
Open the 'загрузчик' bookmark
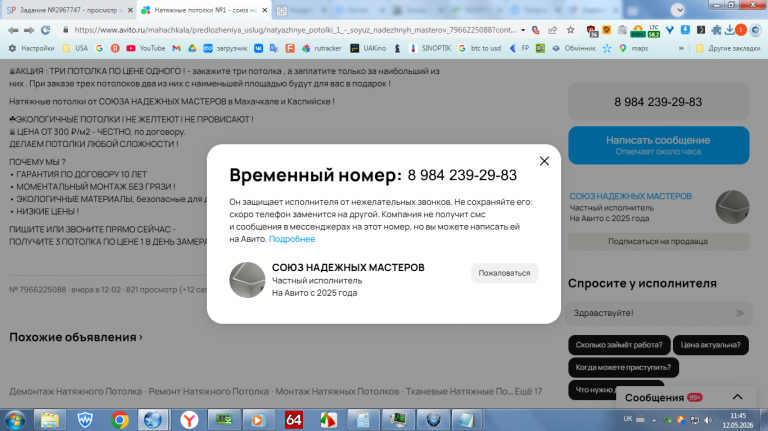(225, 48)
